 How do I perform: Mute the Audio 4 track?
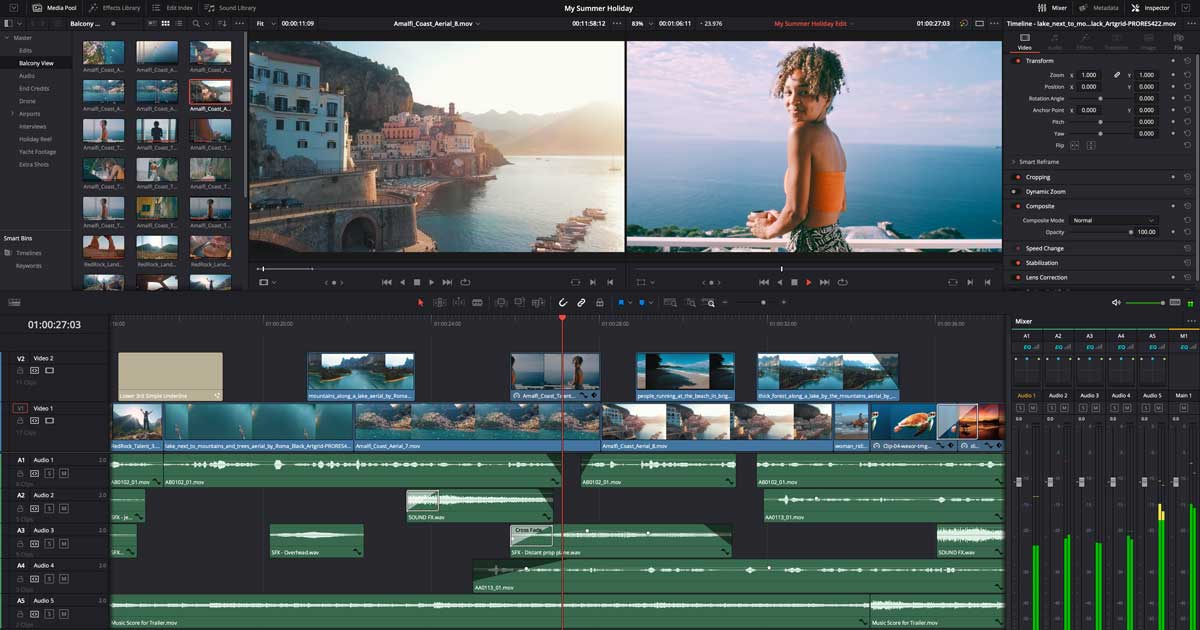(63, 578)
